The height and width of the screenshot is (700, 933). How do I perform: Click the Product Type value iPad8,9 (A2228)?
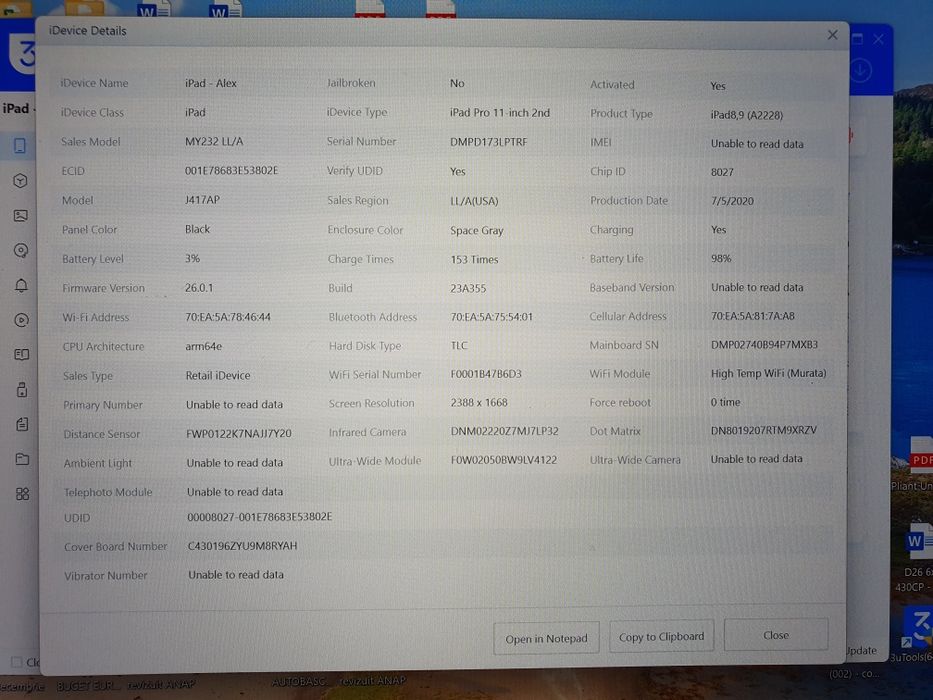[x=747, y=115]
